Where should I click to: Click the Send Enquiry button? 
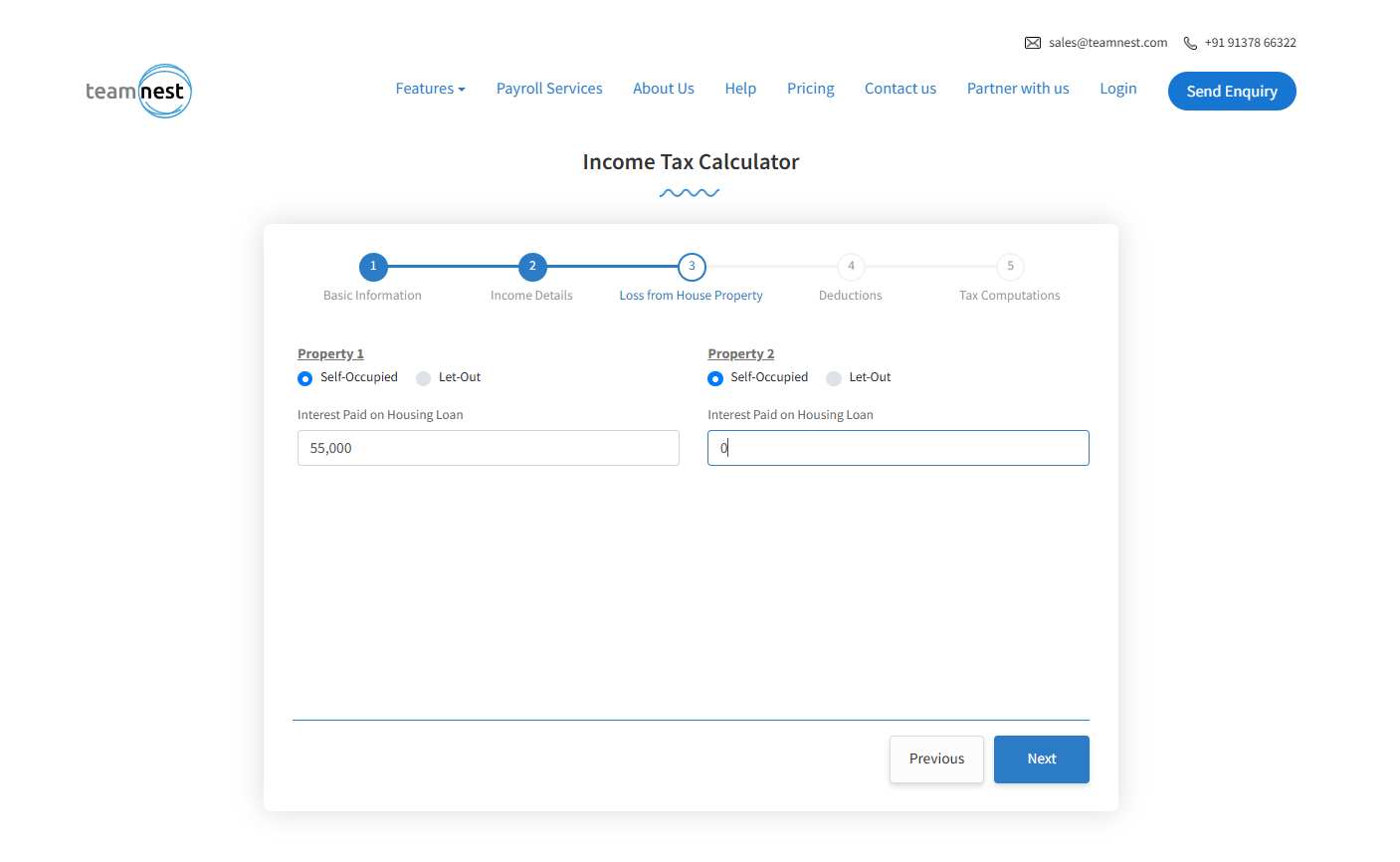[1231, 92]
